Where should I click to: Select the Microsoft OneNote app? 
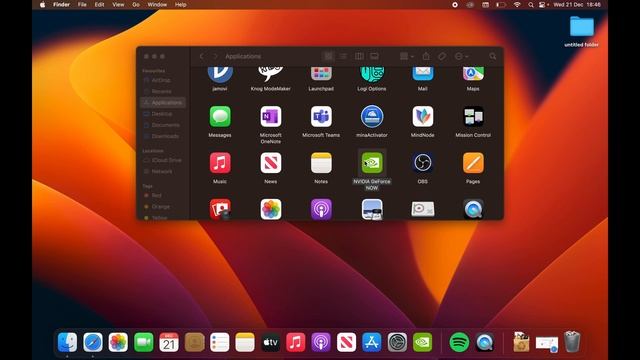(x=271, y=117)
